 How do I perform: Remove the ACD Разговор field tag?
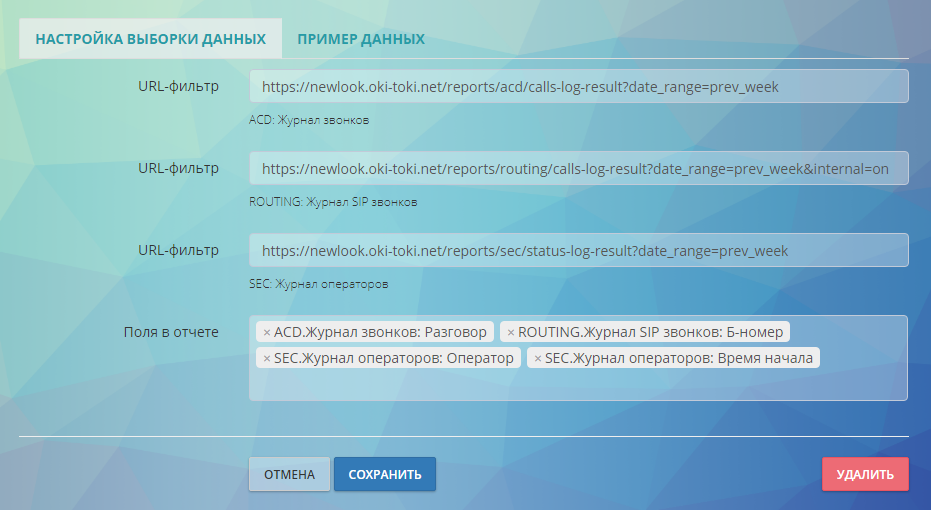267,332
